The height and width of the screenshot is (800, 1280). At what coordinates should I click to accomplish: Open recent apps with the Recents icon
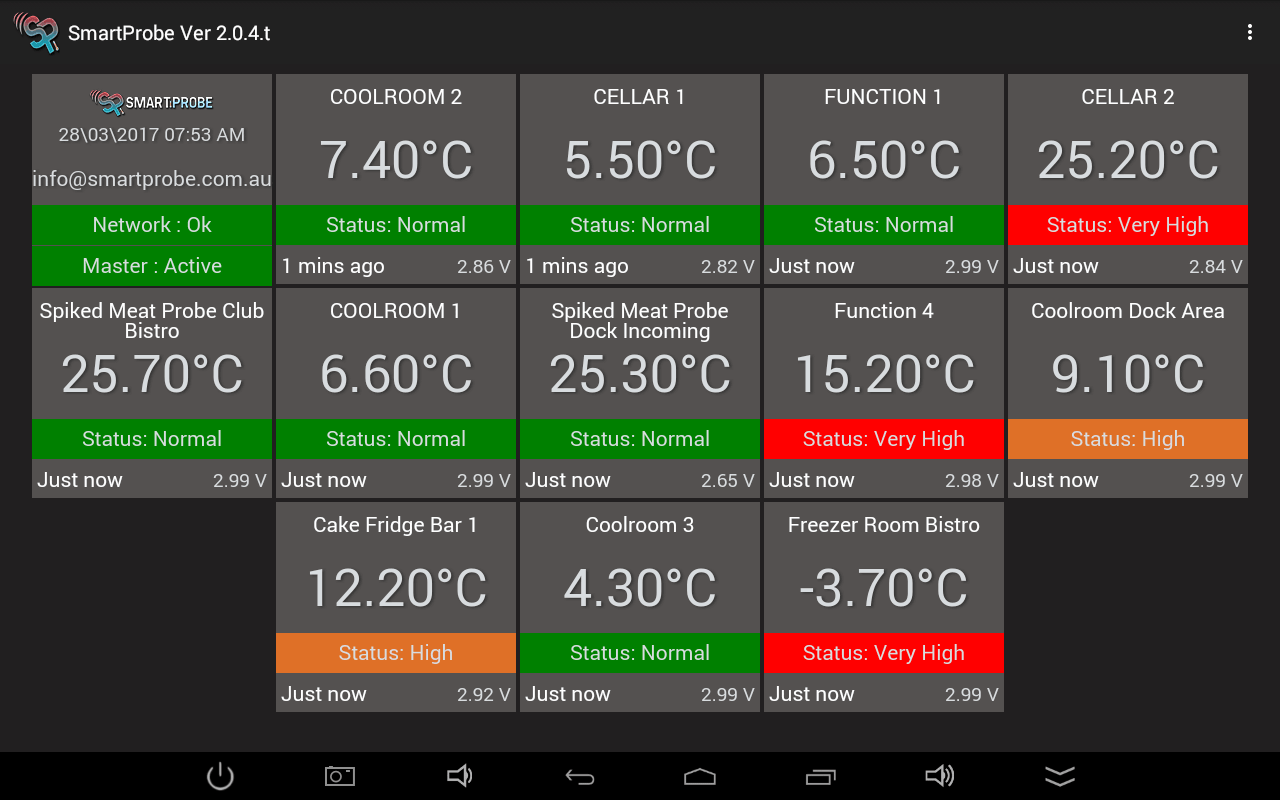(x=820, y=775)
